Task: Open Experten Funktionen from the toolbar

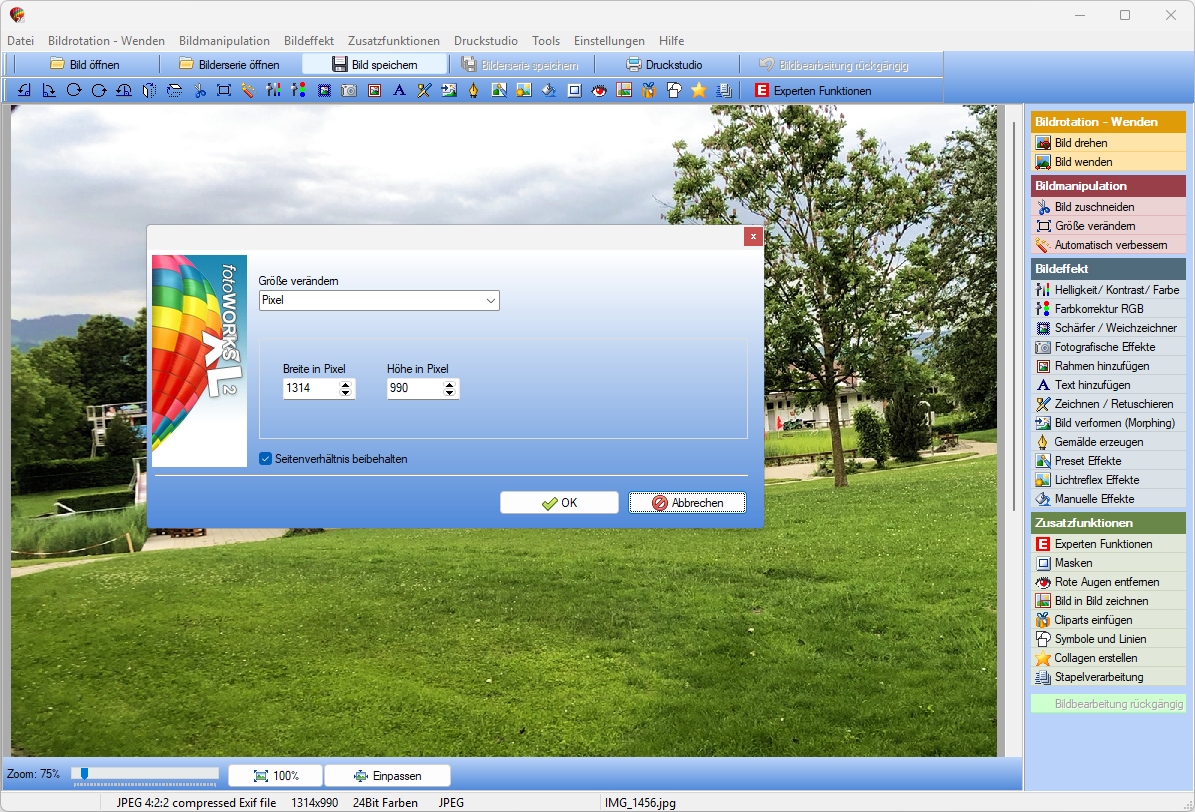Action: click(812, 91)
